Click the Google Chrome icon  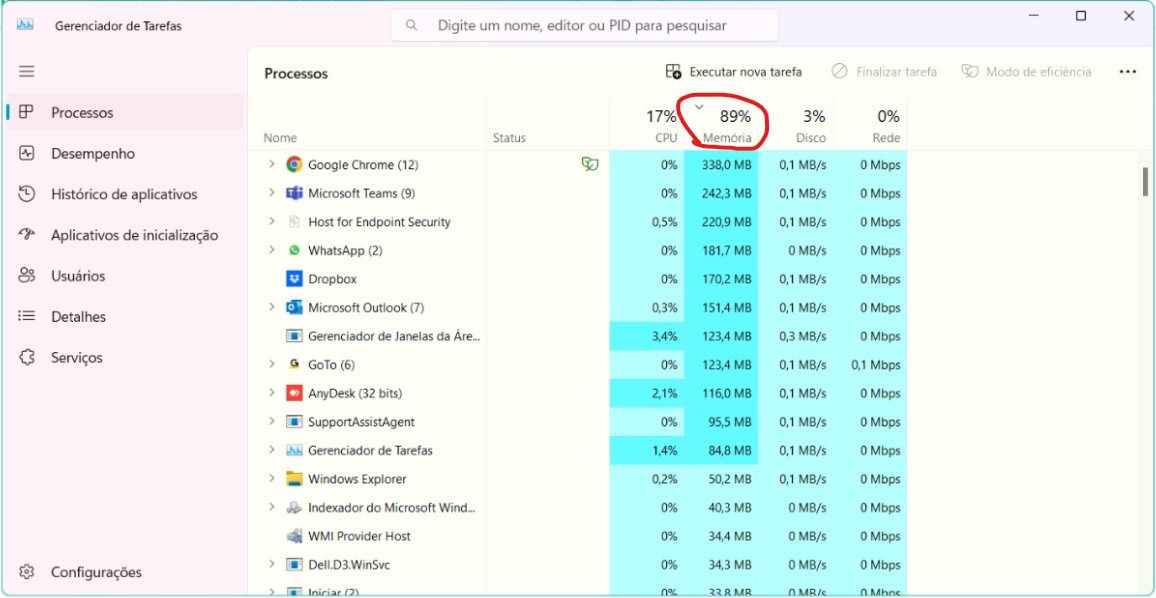(294, 164)
